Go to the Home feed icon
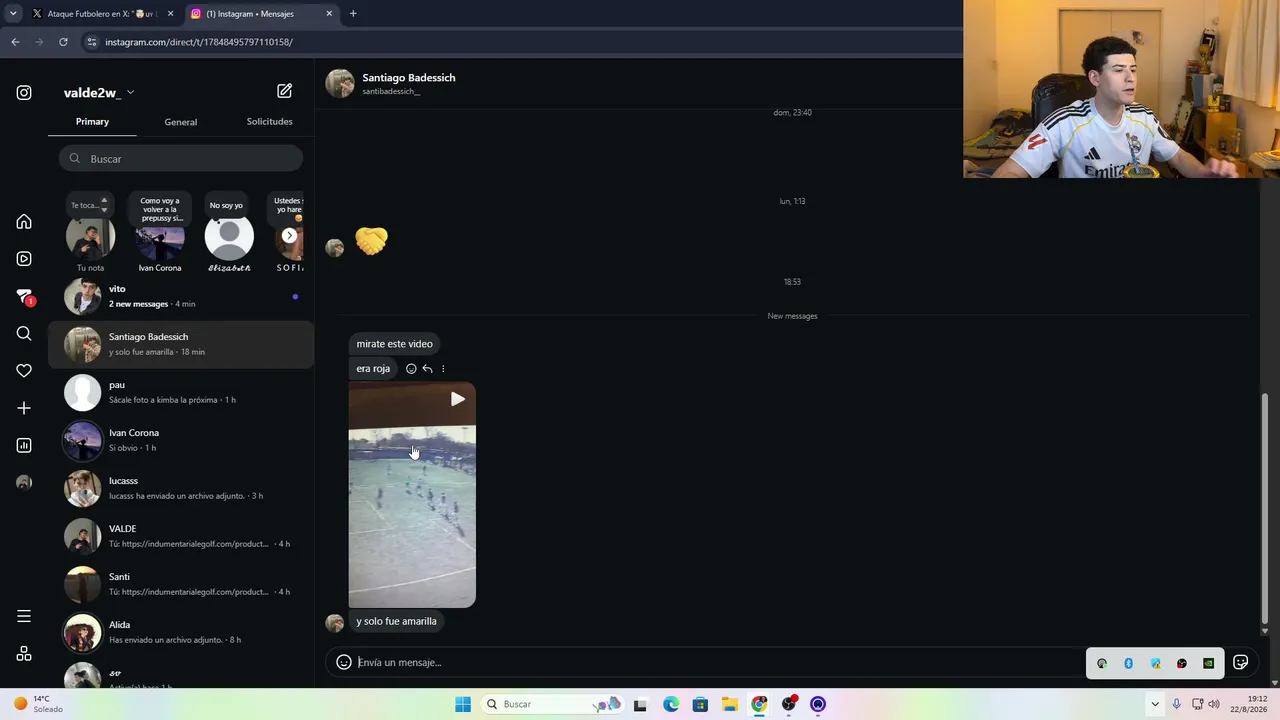This screenshot has width=1280, height=720. 24,222
